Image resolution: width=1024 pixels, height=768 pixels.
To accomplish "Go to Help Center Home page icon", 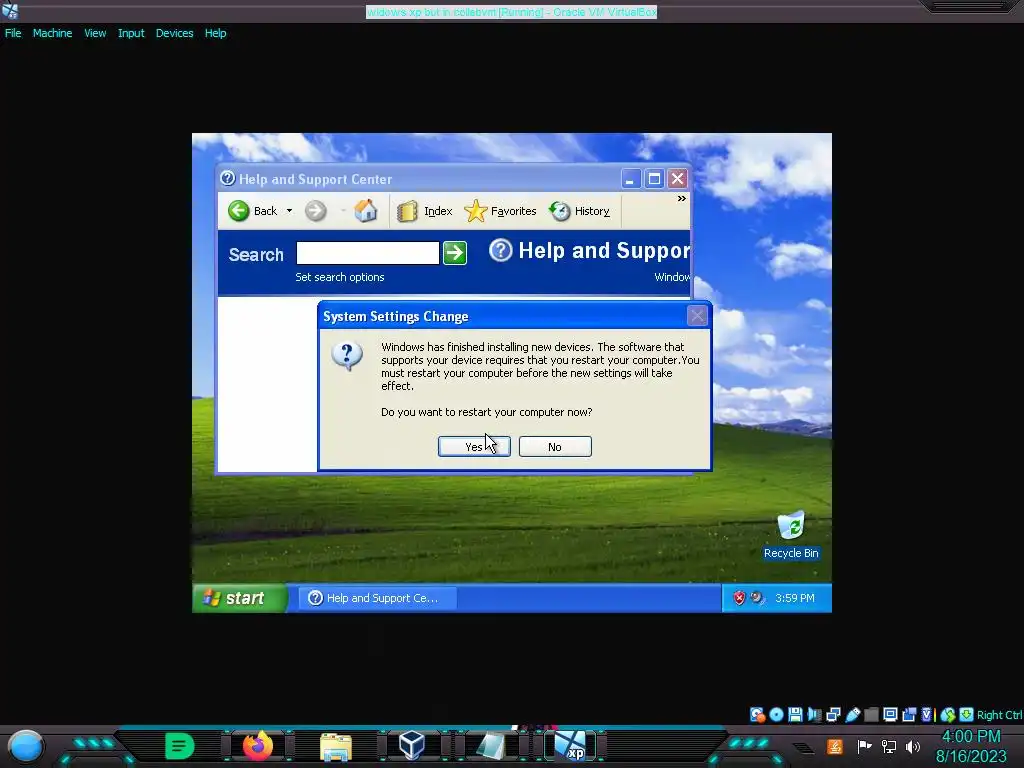I will 366,210.
